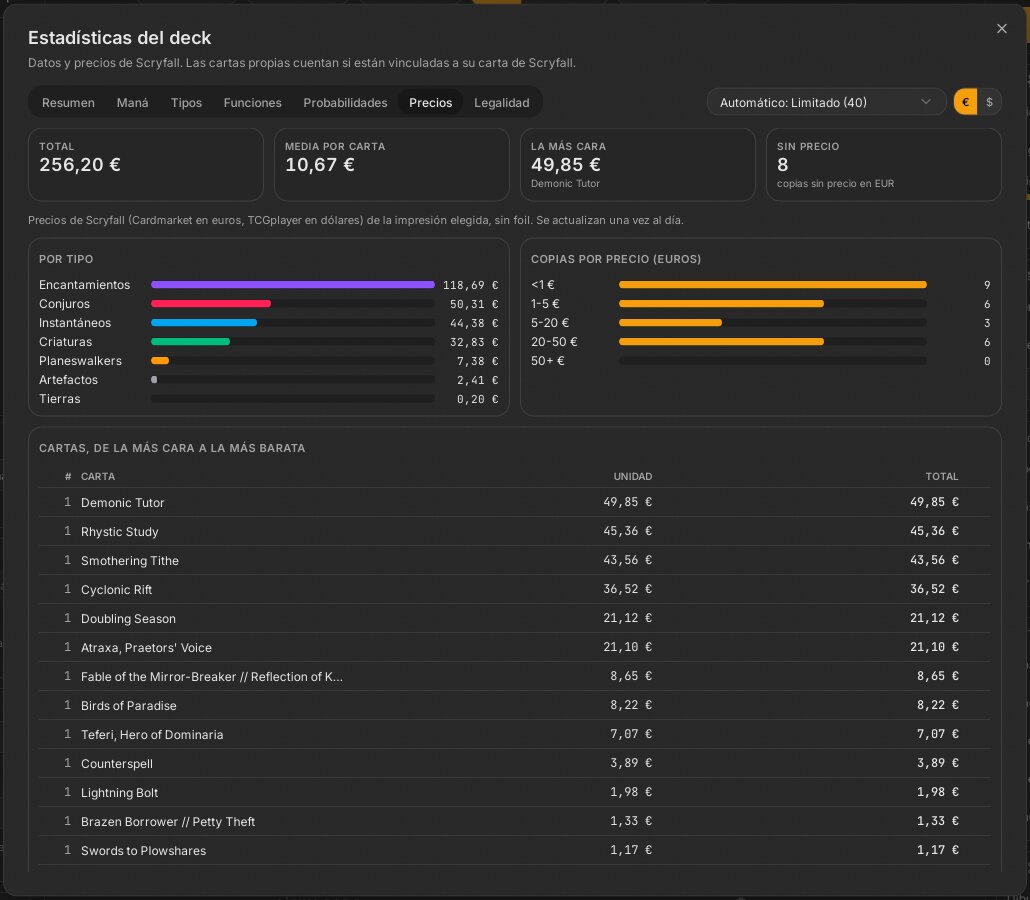Open the Probabilidades tab

pyautogui.click(x=345, y=102)
